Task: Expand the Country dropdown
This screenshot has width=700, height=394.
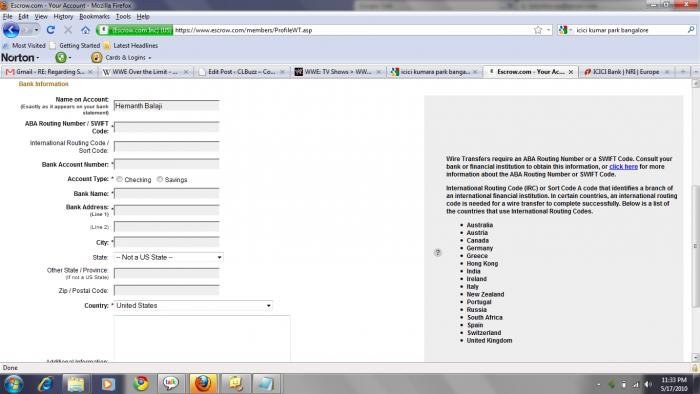Action: point(193,306)
